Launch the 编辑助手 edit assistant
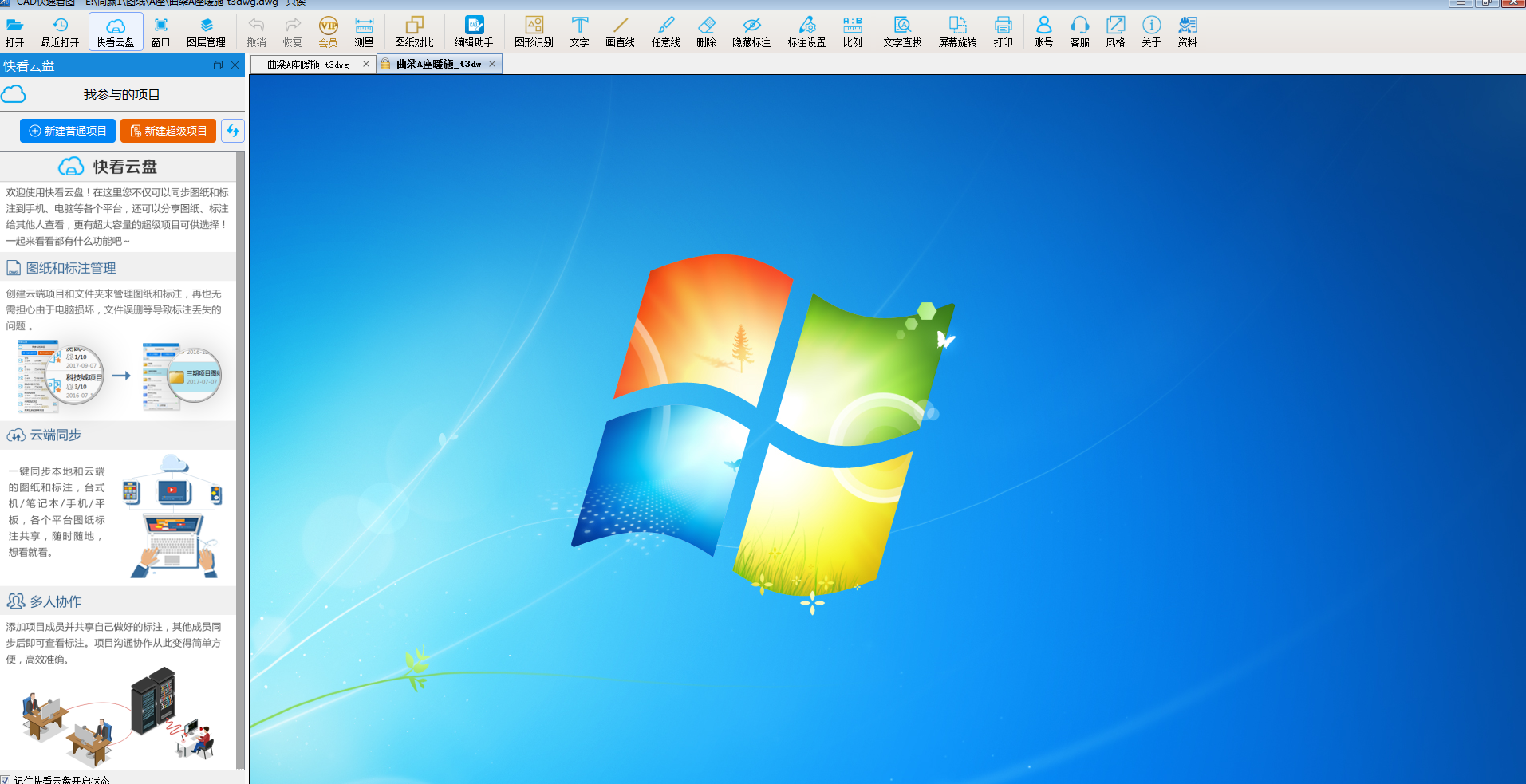This screenshot has width=1526, height=784. (x=474, y=32)
